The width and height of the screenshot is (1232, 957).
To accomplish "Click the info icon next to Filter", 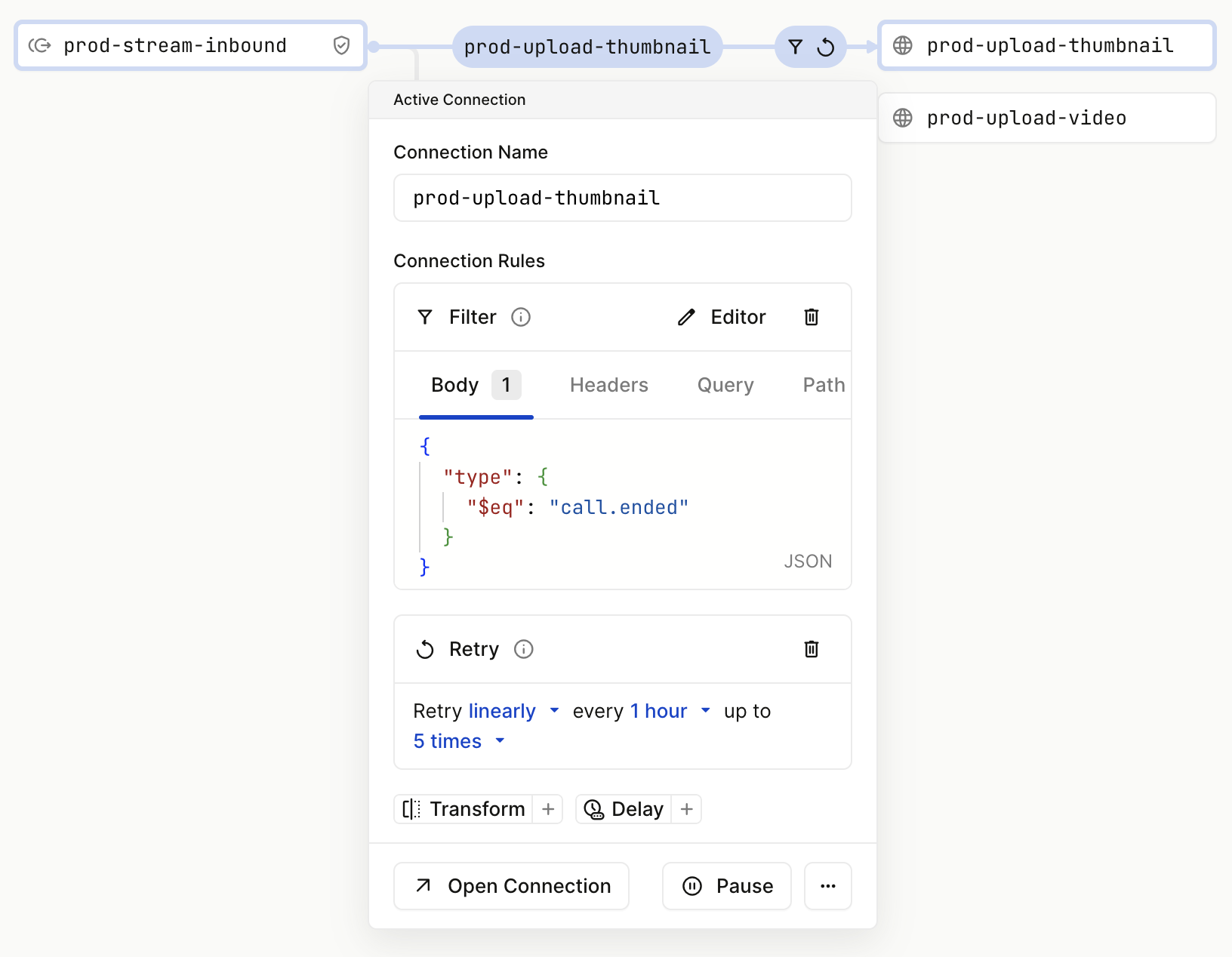I will 521,317.
